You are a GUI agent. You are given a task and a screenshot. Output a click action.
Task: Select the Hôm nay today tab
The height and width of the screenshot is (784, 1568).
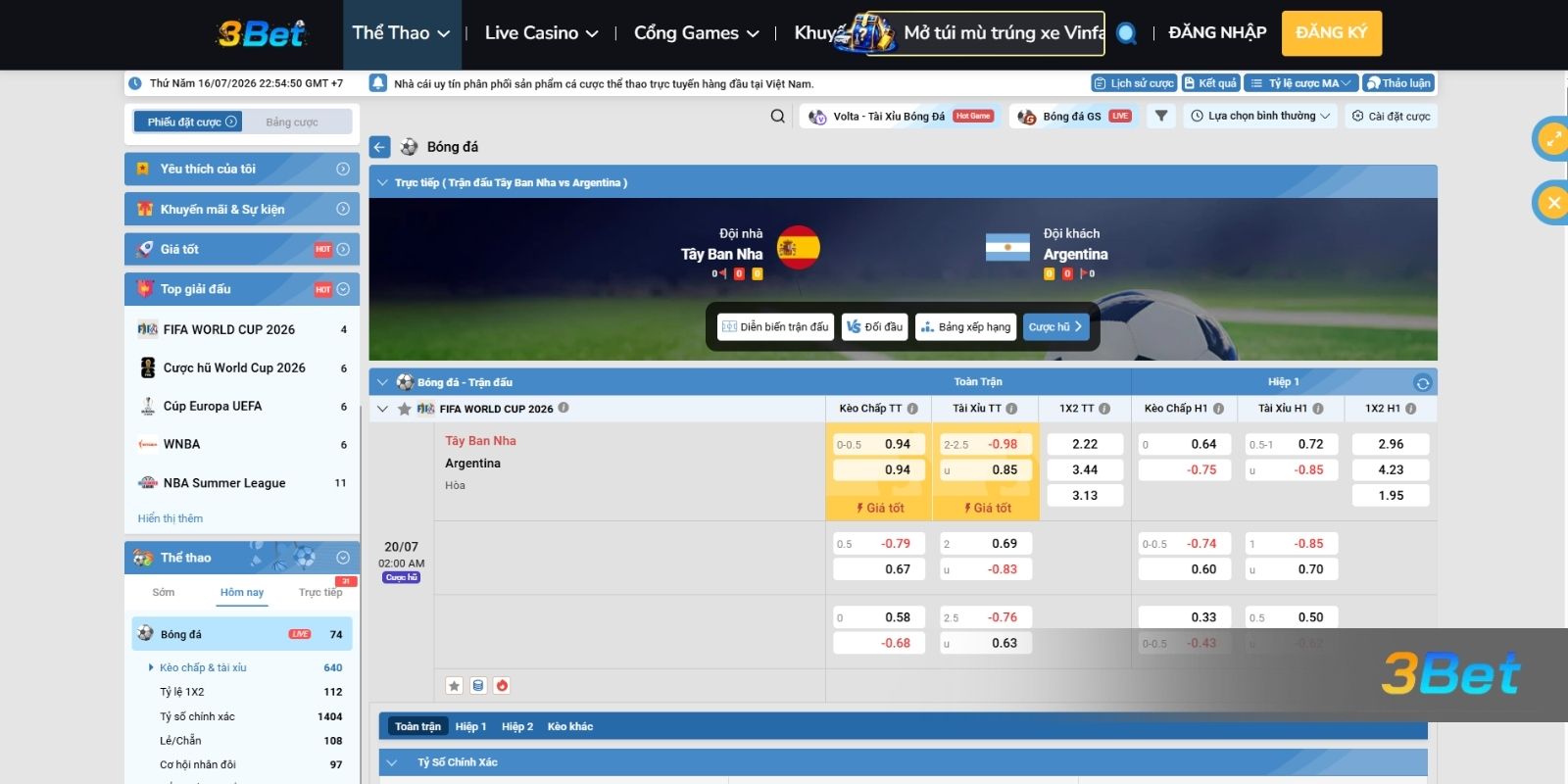click(x=242, y=592)
